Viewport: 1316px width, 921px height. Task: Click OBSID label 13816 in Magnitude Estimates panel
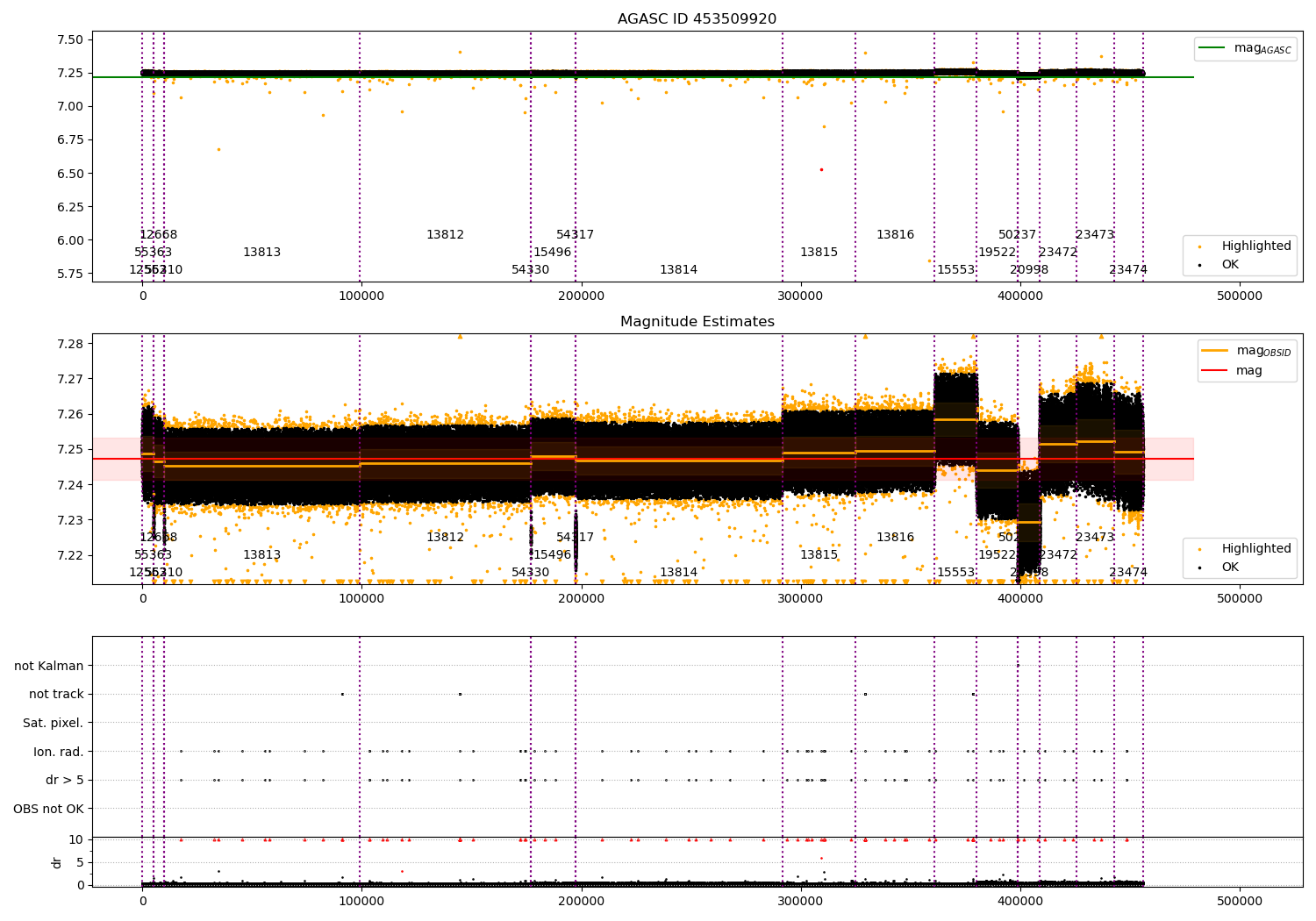click(895, 538)
